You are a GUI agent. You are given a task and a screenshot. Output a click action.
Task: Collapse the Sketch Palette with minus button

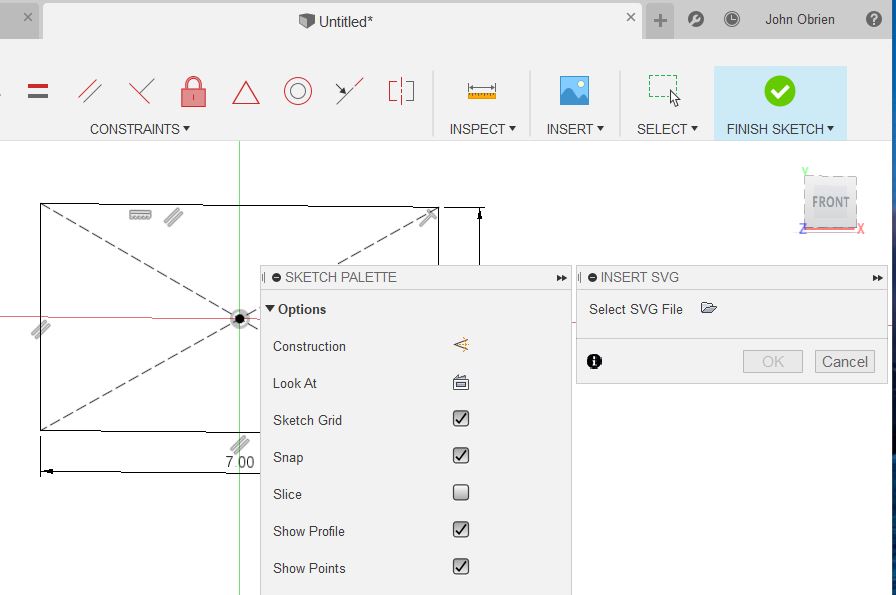(x=277, y=277)
